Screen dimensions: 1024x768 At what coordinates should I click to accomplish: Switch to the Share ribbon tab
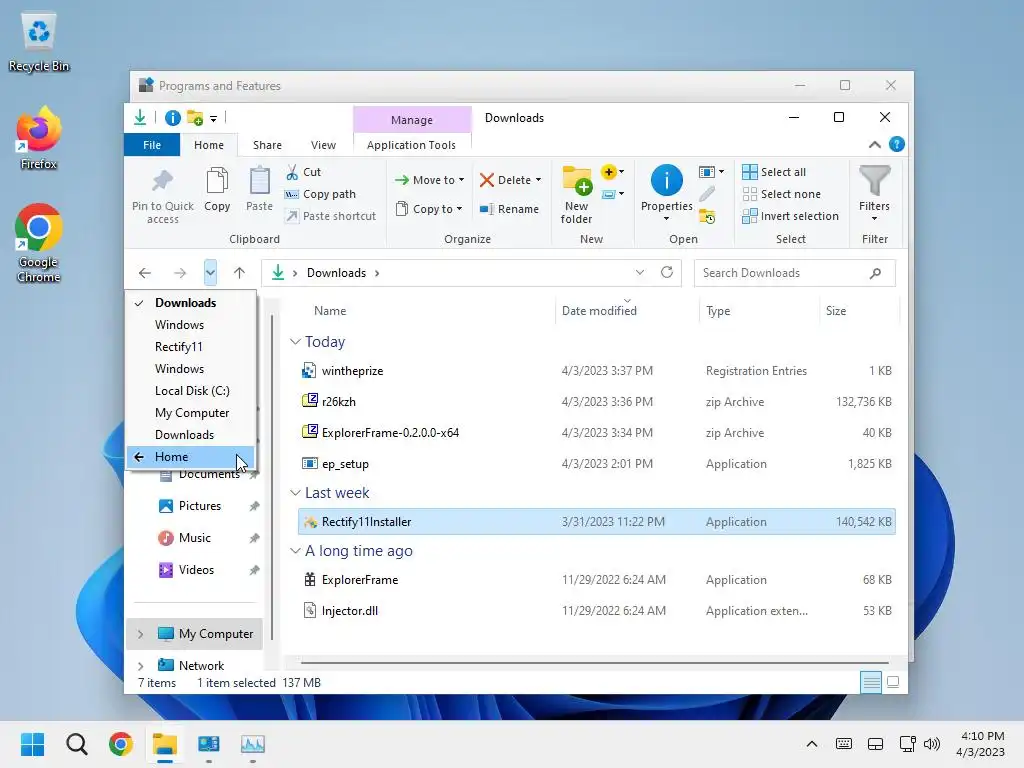click(x=267, y=145)
